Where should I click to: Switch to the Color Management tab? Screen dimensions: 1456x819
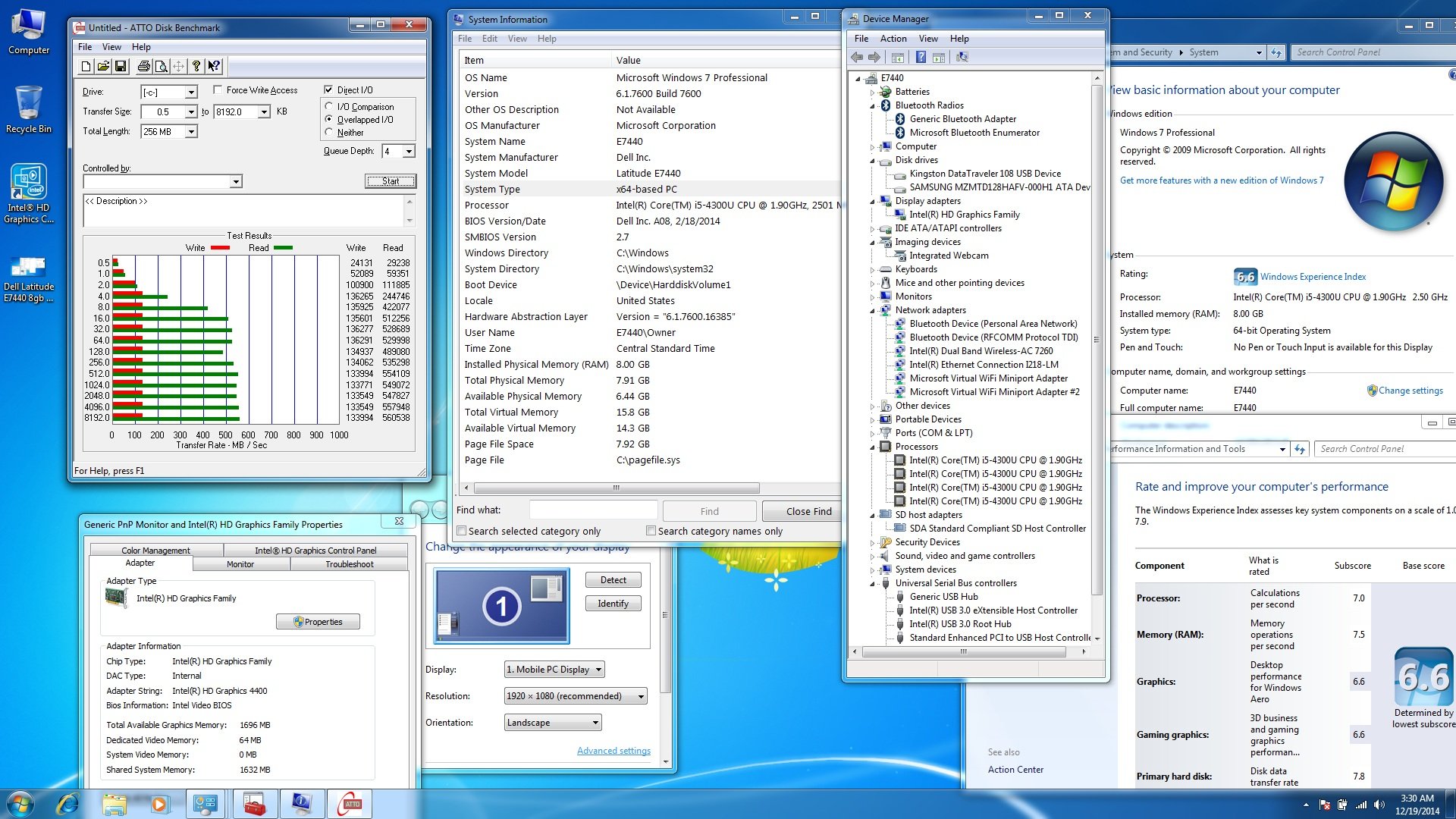[155, 551]
